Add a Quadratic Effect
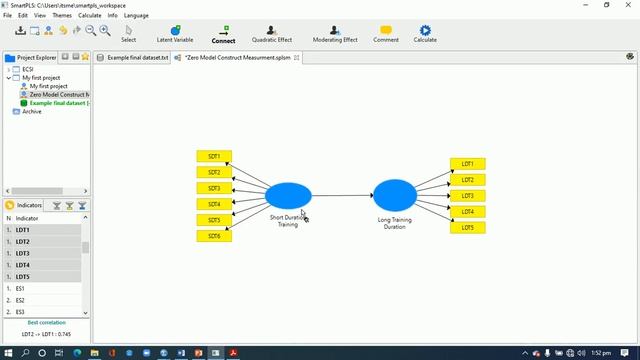The height and width of the screenshot is (360, 640). [272, 34]
